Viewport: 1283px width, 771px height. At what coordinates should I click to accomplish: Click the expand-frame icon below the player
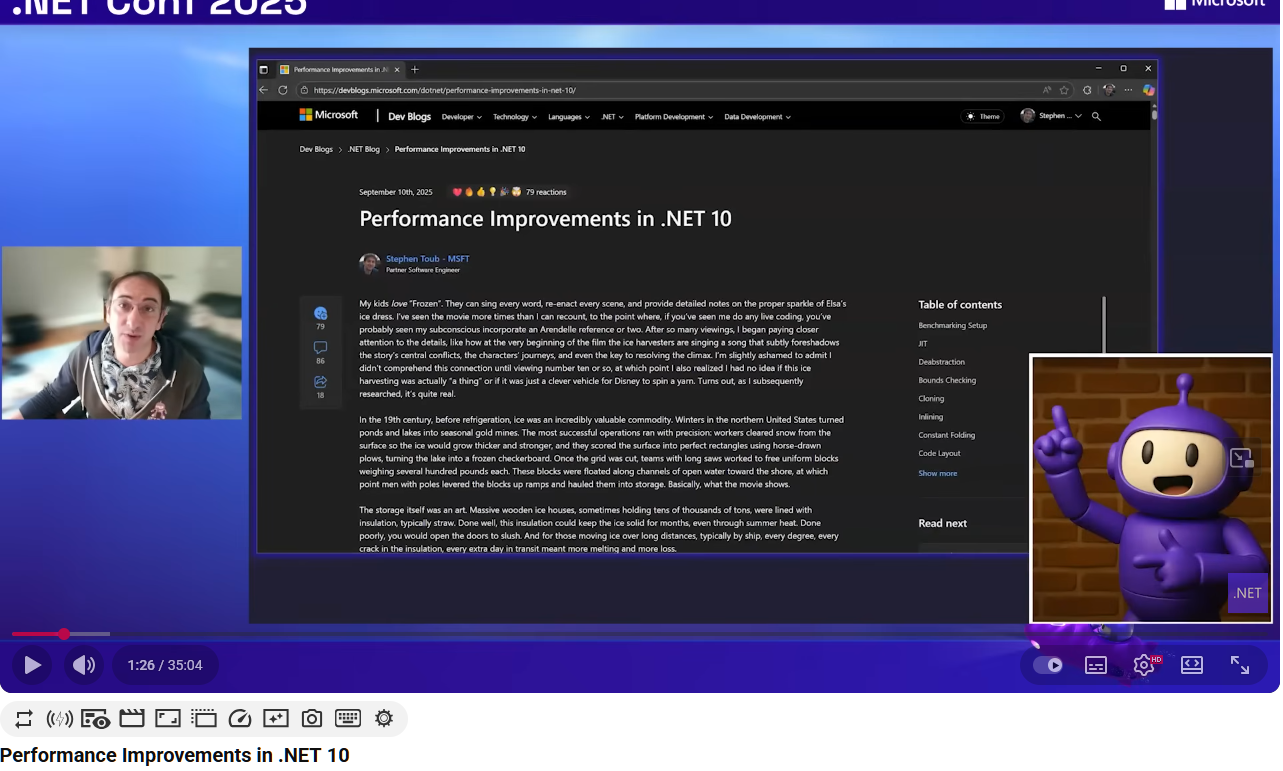(x=168, y=718)
